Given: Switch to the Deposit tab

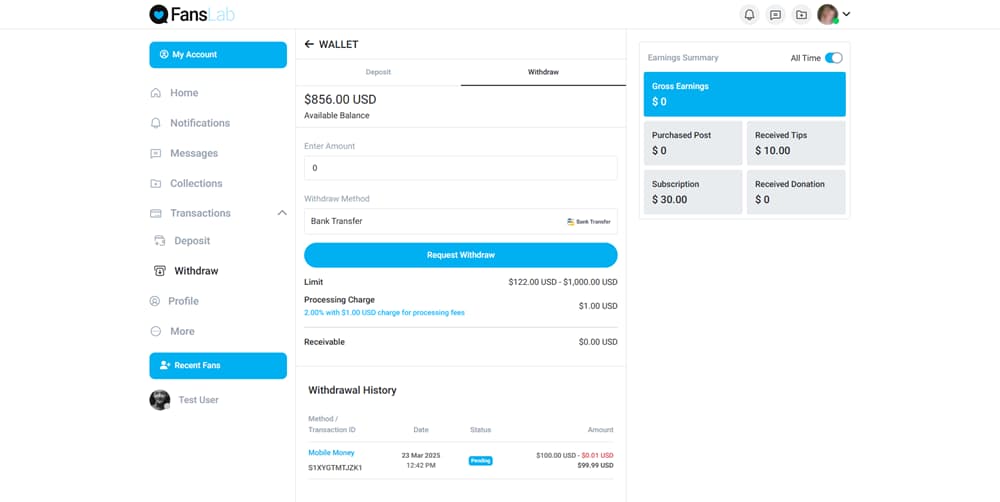Looking at the screenshot, I should (x=378, y=72).
